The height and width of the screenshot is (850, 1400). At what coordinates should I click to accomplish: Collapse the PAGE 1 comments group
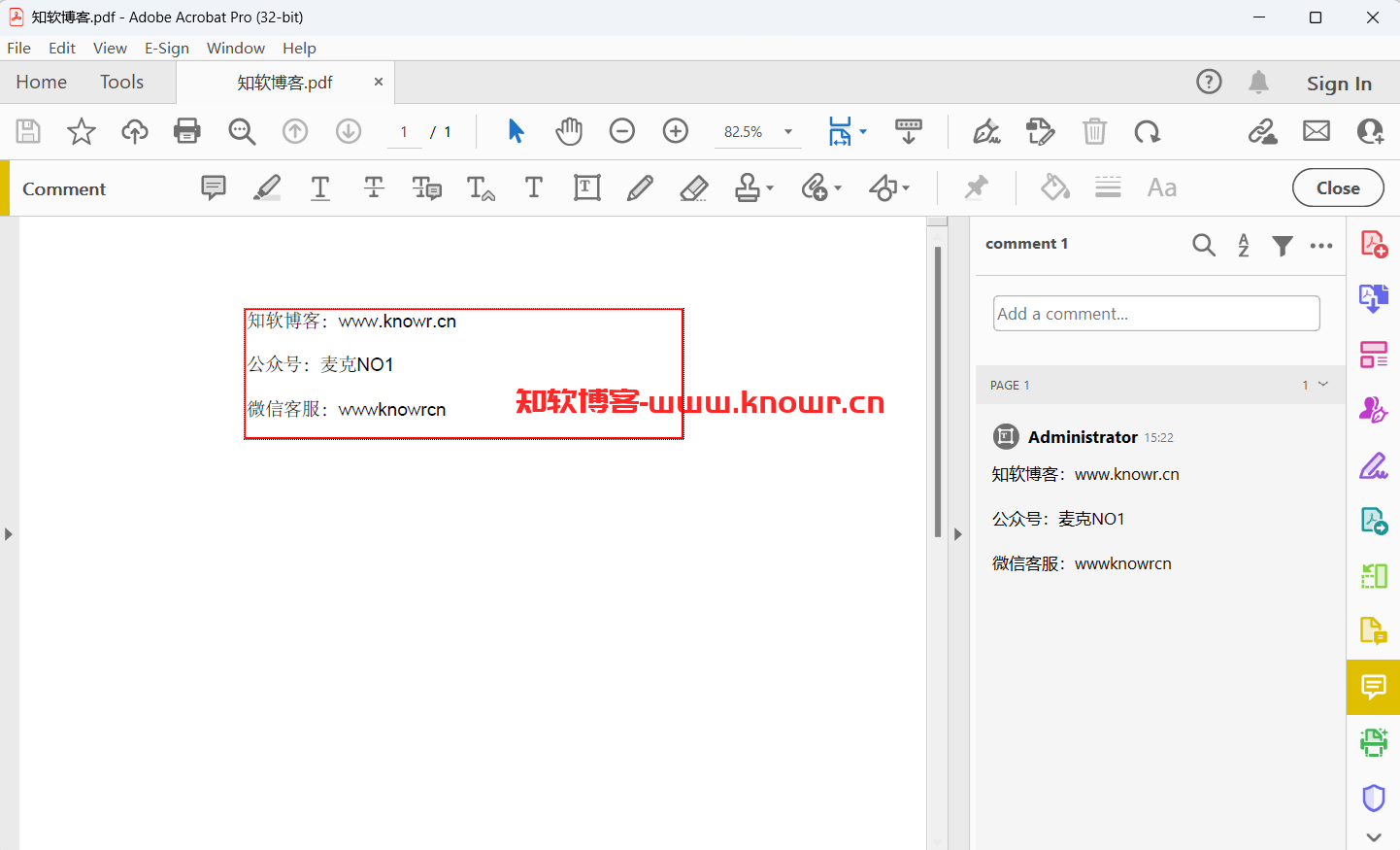(1322, 385)
